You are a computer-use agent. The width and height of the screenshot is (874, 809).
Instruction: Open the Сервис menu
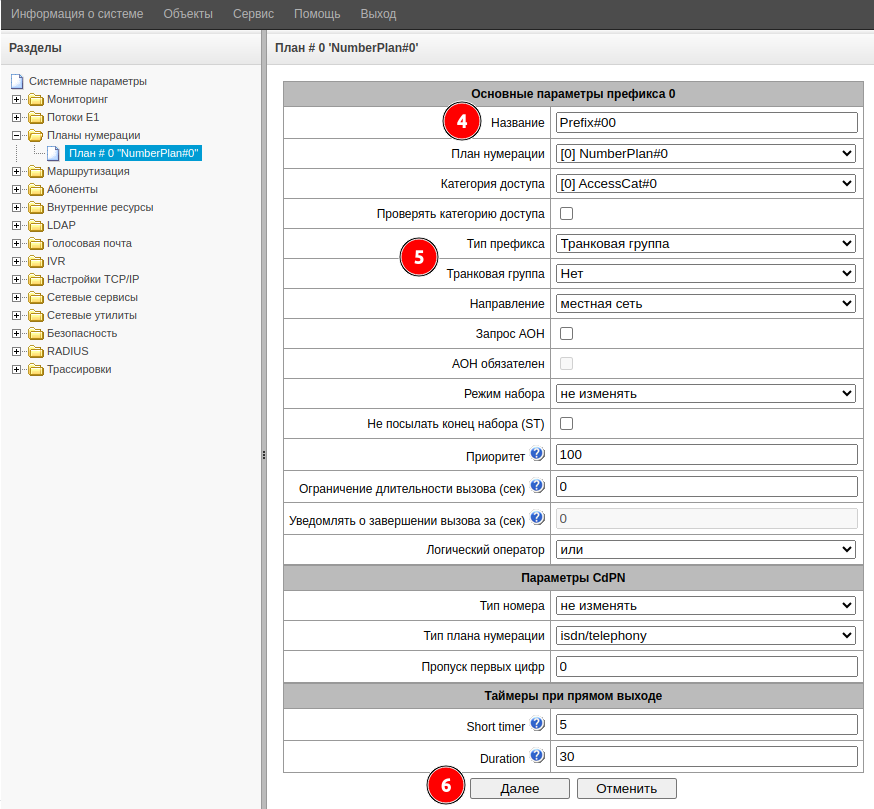click(x=253, y=14)
